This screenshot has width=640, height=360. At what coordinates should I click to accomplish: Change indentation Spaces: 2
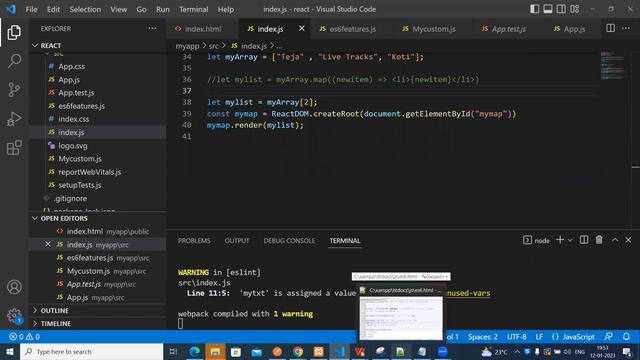(483, 337)
